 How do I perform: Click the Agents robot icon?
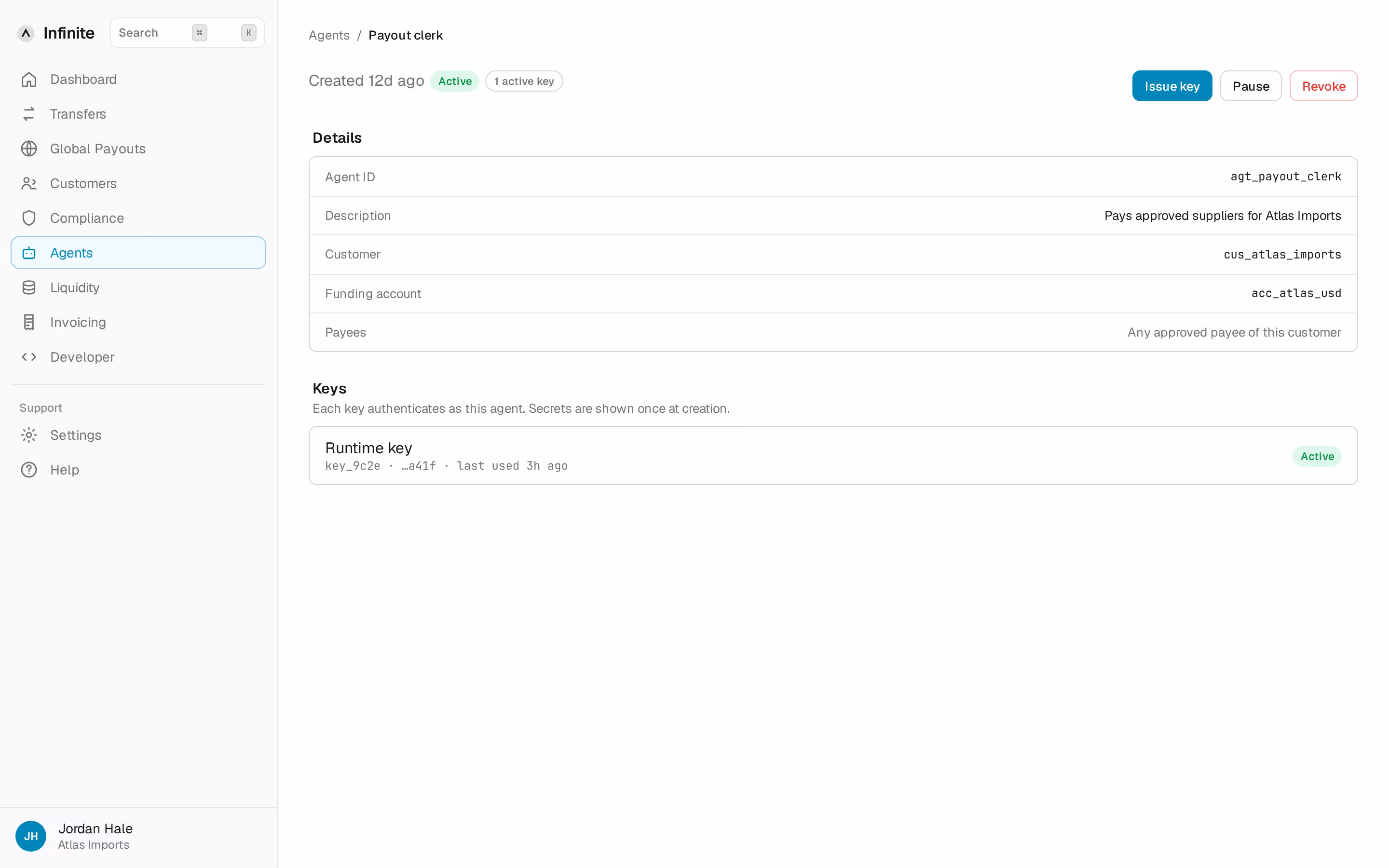pyautogui.click(x=29, y=253)
